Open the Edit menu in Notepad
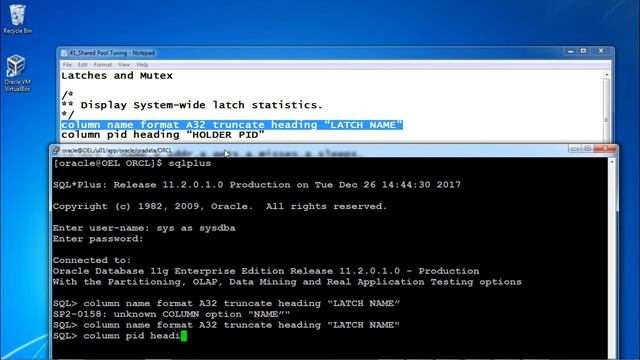Screen dimensions: 640x360 click(x=82, y=65)
